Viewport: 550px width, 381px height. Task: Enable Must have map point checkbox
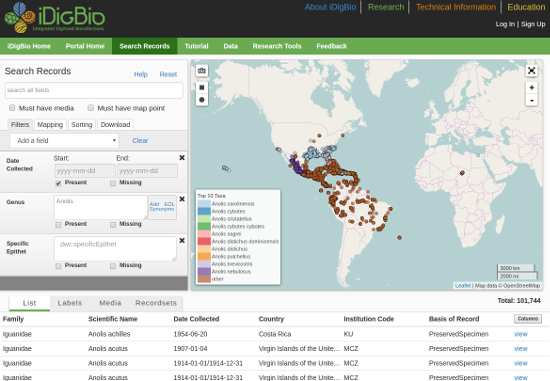point(91,108)
